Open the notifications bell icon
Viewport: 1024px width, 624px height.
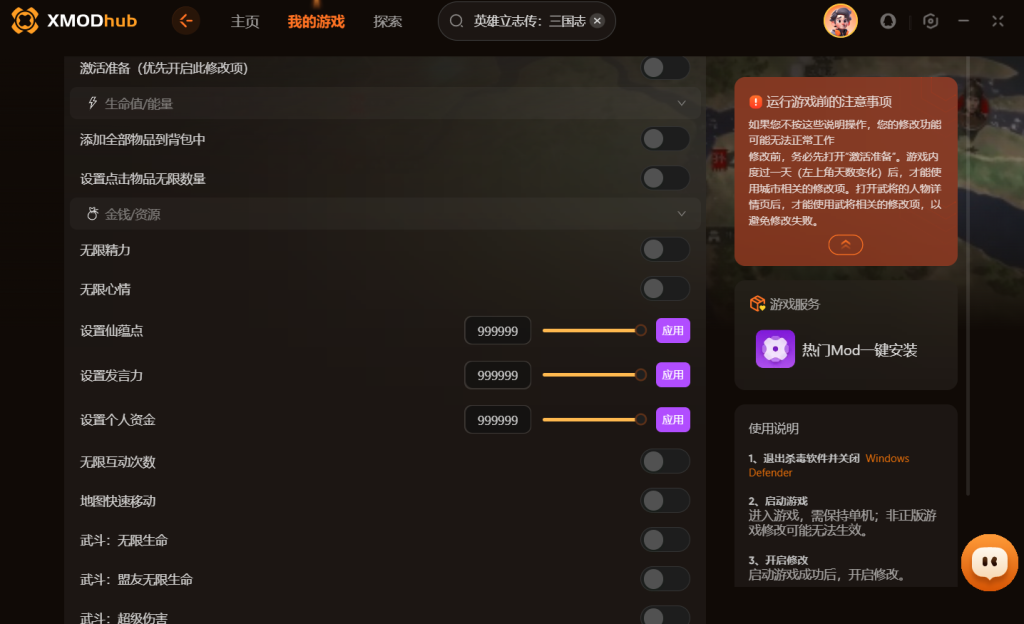(x=888, y=22)
